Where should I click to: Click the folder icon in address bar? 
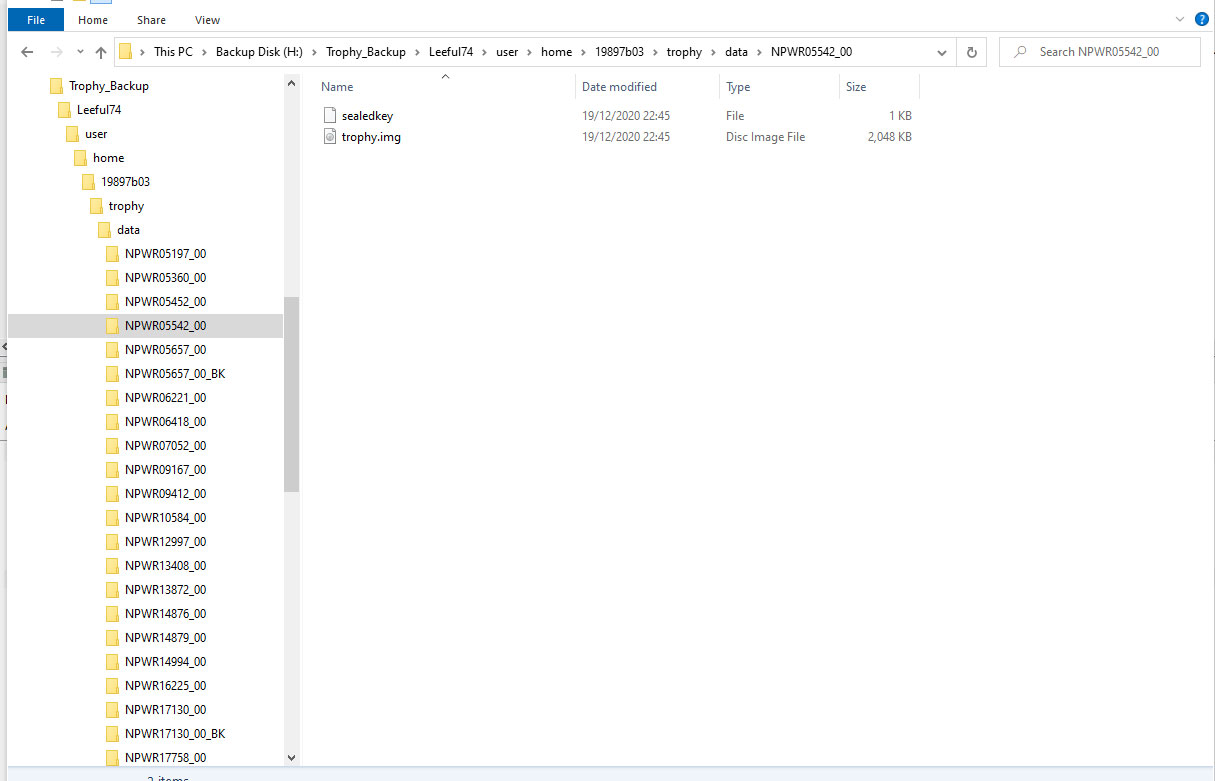(x=126, y=52)
